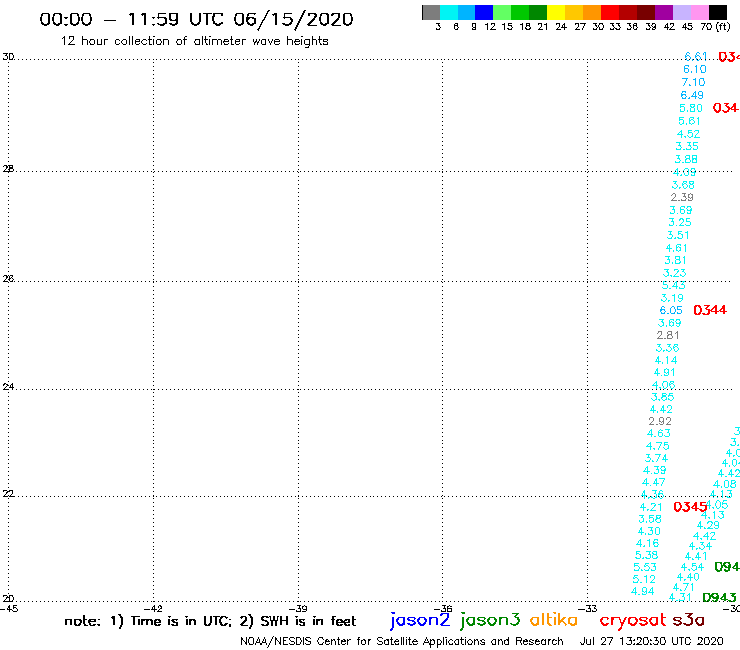Viewport: 740px width, 650px height.
Task: Click the orange swatch in the color scale
Action: [x=592, y=12]
